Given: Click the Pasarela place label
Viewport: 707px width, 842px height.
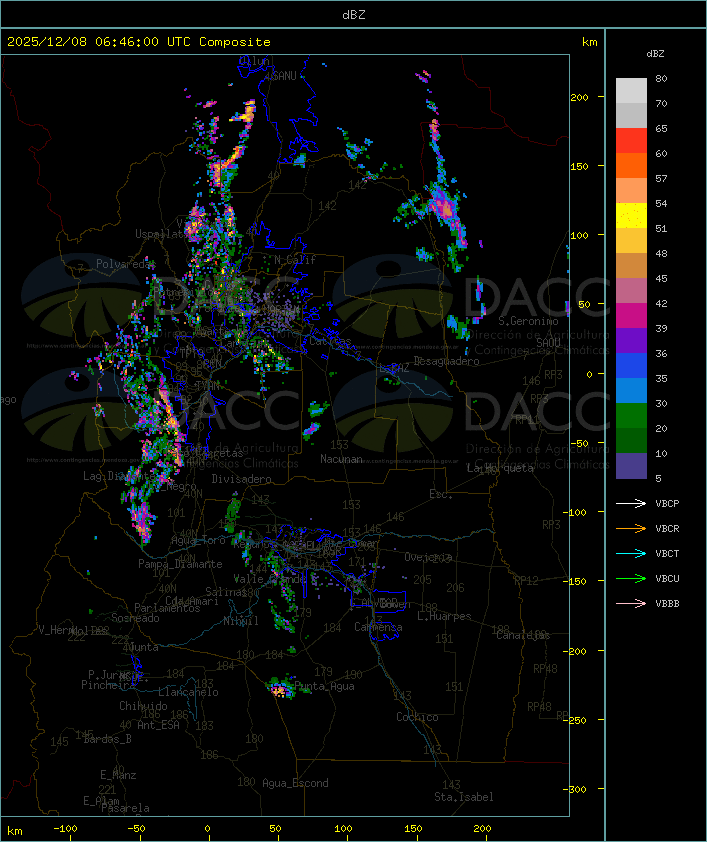Looking at the screenshot, I should tap(125, 808).
